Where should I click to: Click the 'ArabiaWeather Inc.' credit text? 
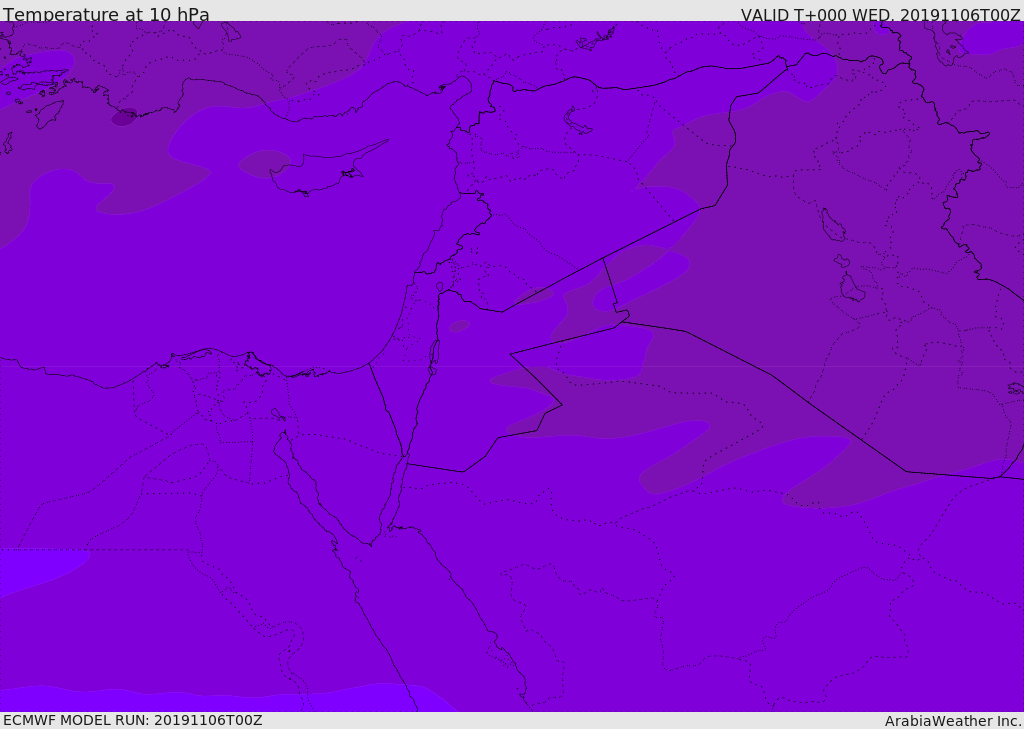tap(953, 721)
